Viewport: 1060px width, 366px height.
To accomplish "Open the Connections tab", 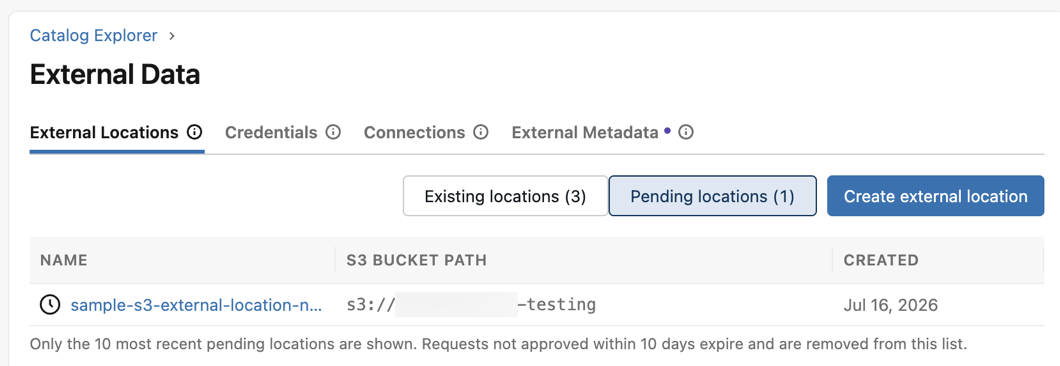I will [x=414, y=133].
